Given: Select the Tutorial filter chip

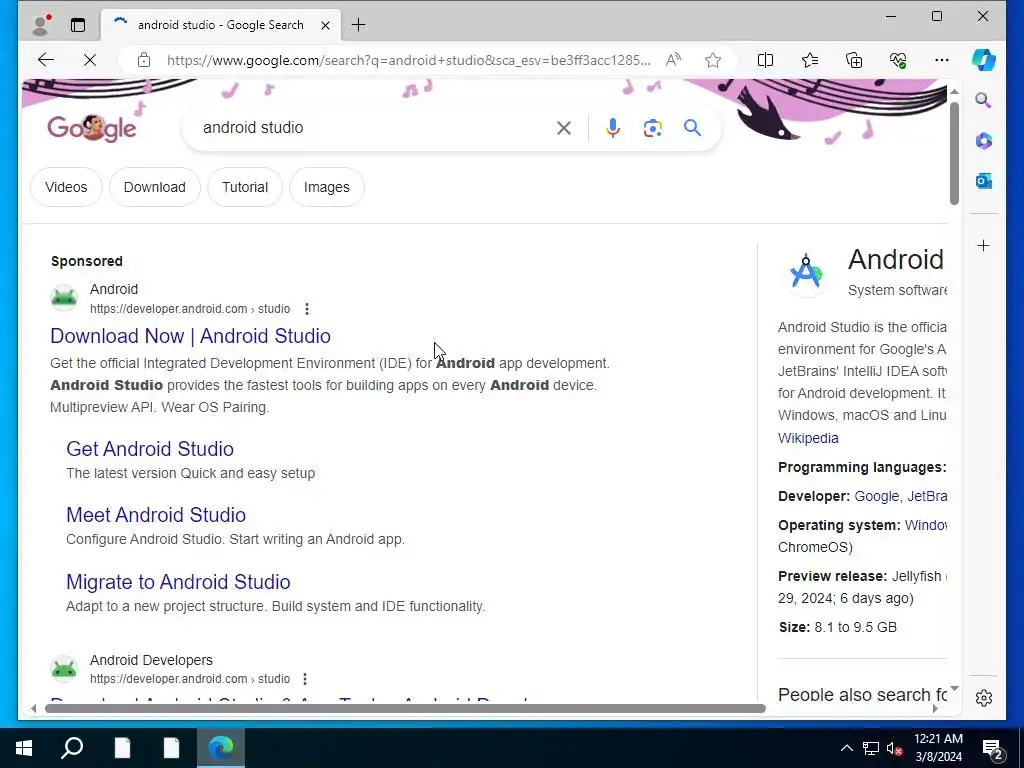Looking at the screenshot, I should [245, 187].
